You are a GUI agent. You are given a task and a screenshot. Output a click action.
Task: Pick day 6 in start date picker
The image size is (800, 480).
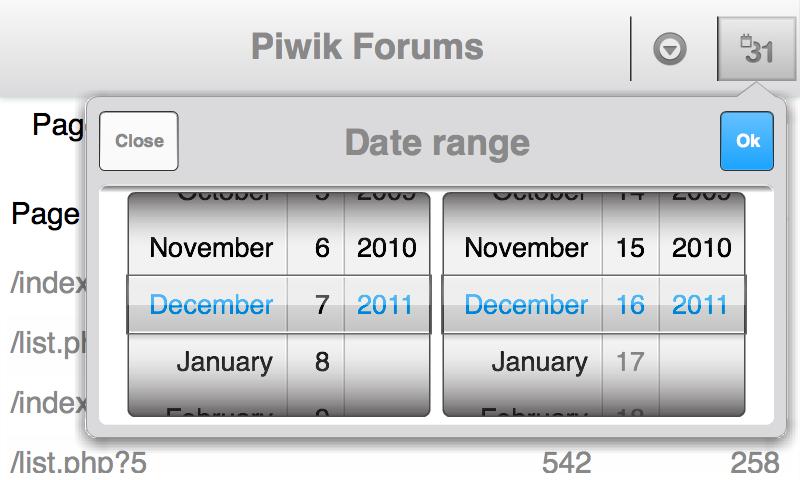321,248
